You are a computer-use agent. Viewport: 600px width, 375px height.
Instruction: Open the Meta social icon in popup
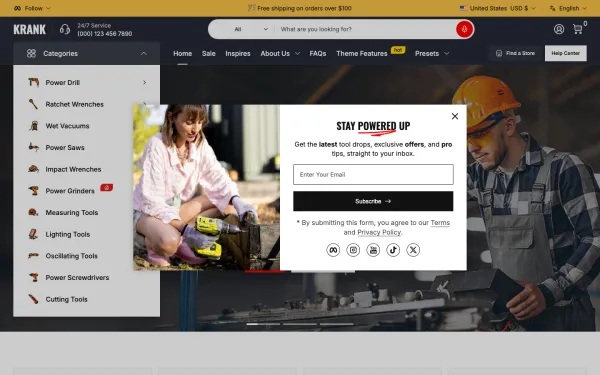click(333, 250)
